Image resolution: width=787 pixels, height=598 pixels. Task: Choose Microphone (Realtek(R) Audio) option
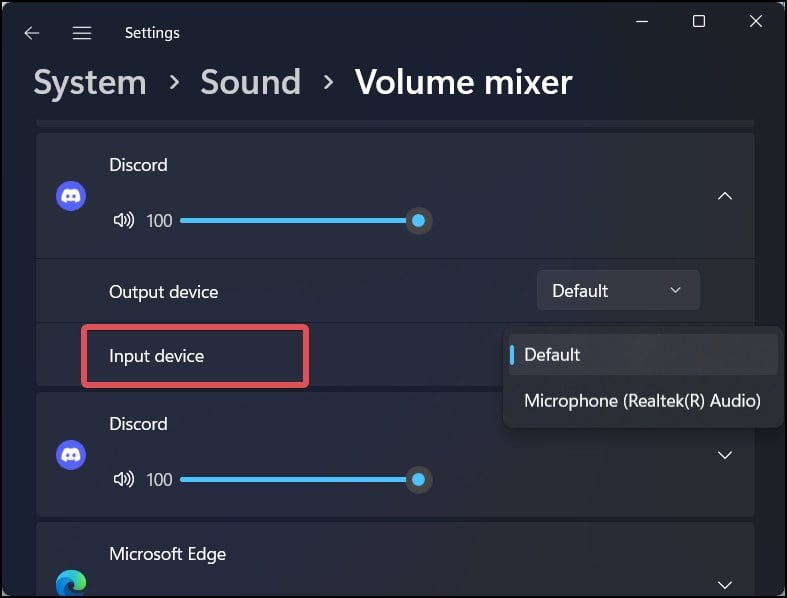(643, 401)
